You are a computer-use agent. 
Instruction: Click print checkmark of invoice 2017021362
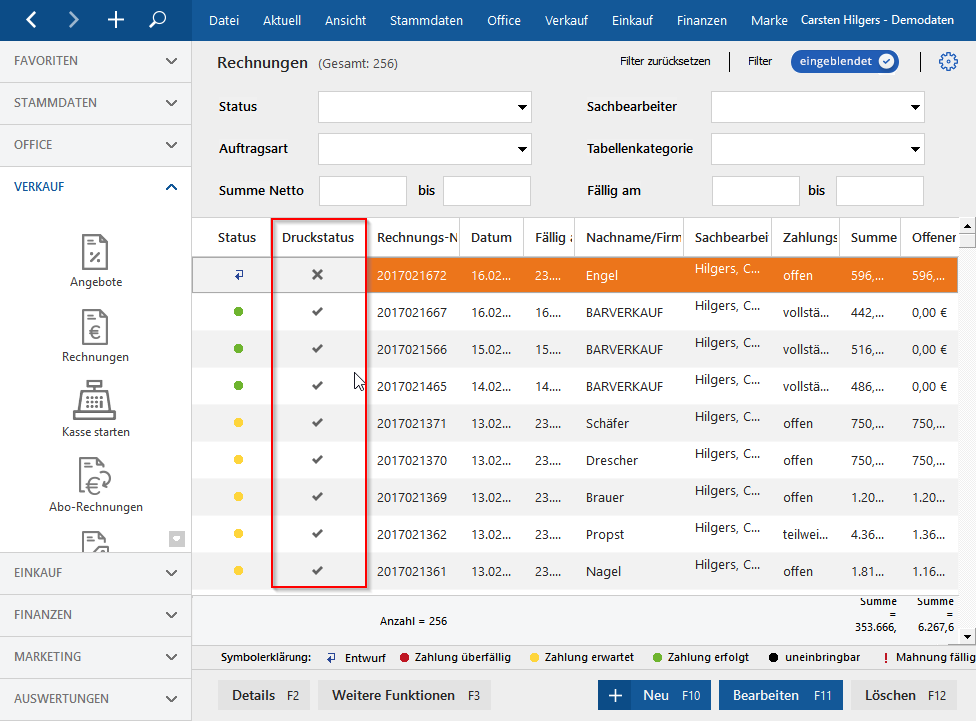point(317,534)
